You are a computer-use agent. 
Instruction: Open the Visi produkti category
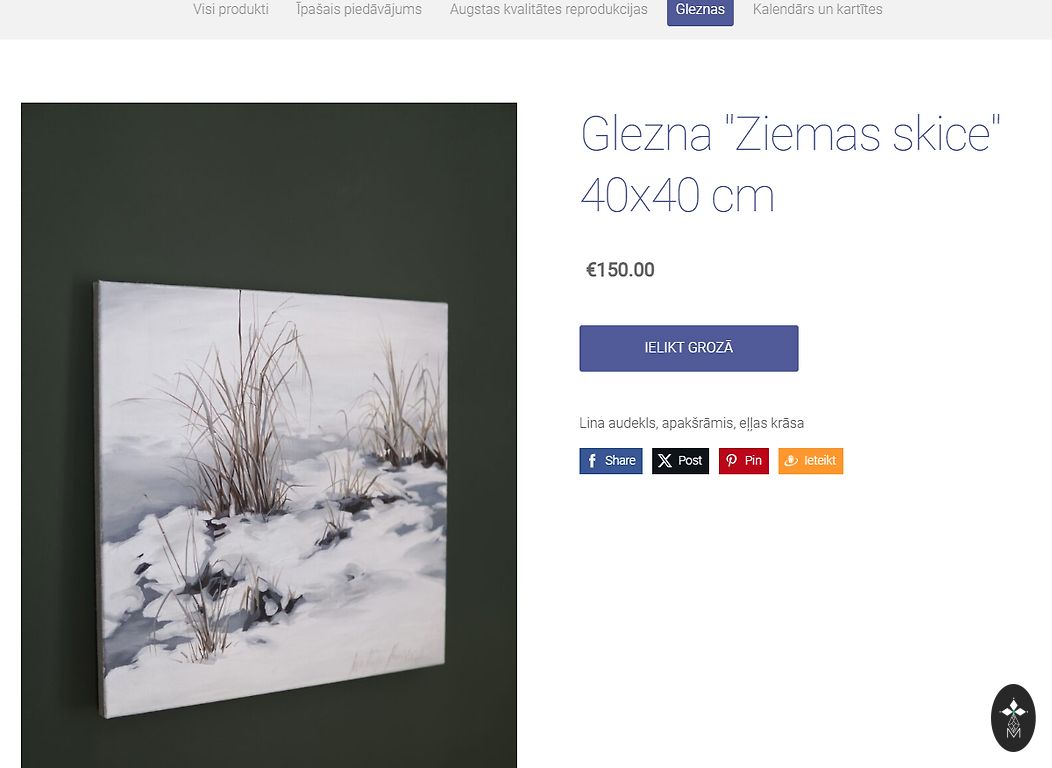coord(231,9)
